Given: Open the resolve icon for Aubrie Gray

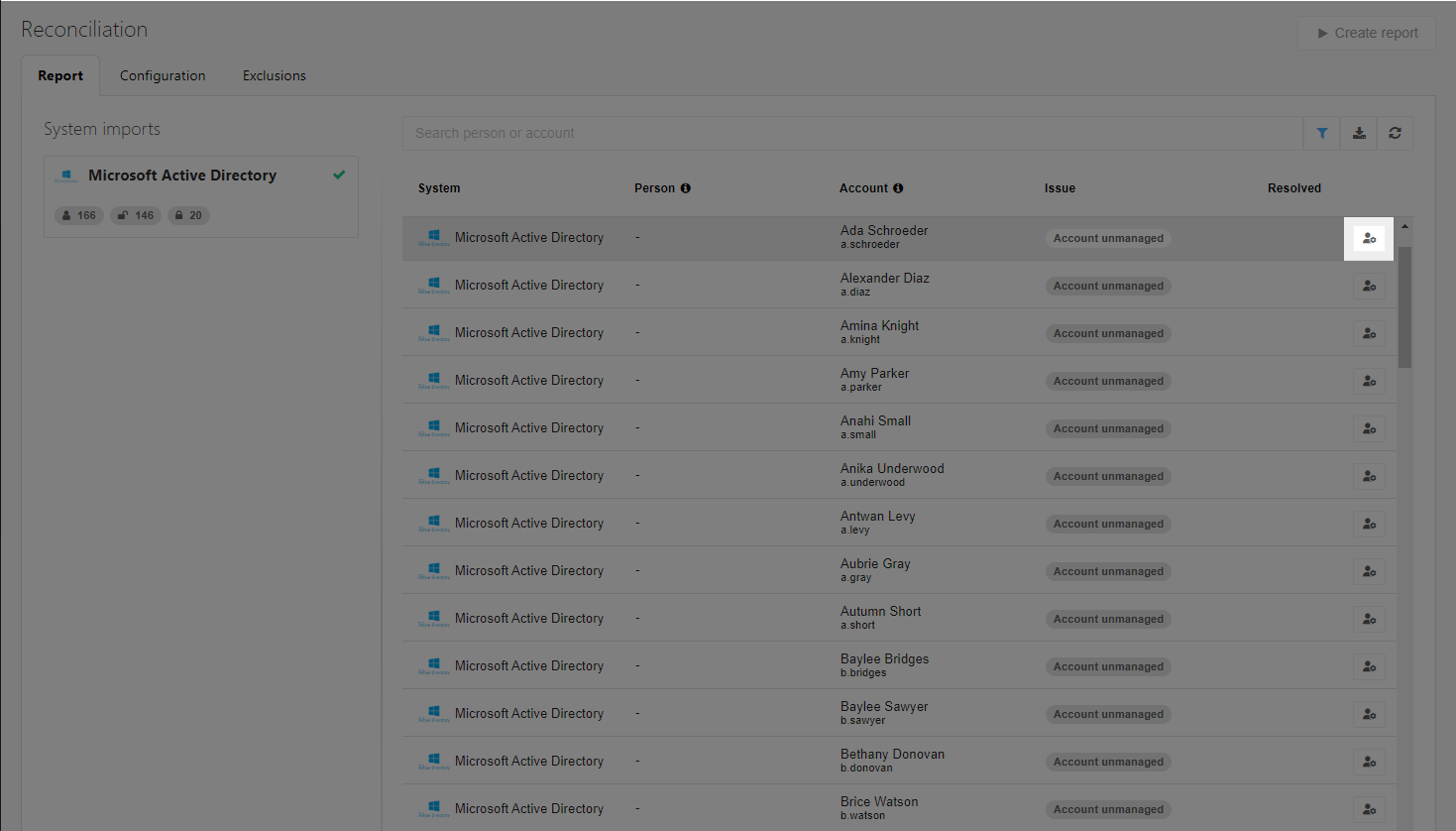Looking at the screenshot, I should (x=1369, y=571).
